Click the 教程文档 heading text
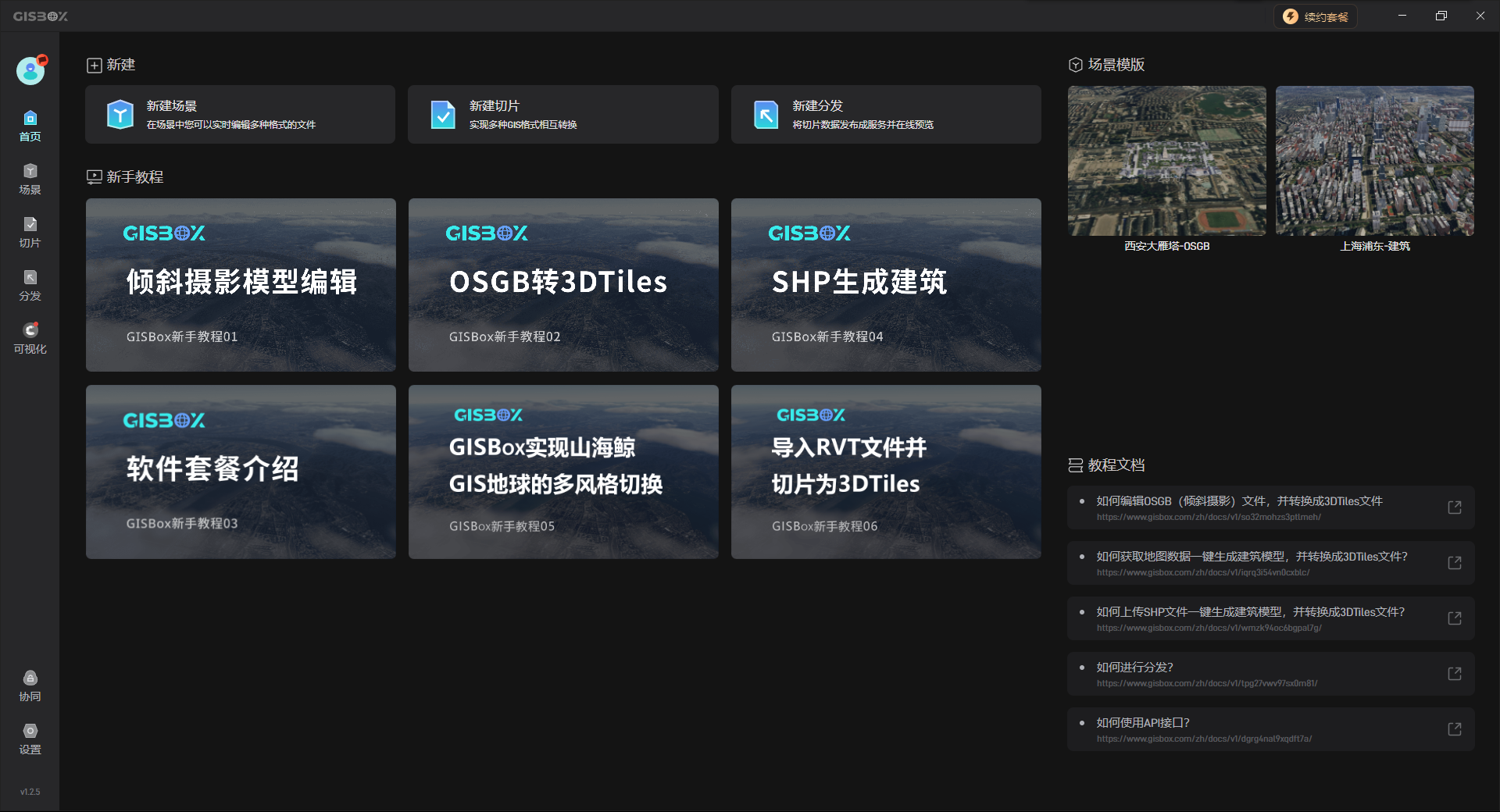 [x=1116, y=465]
